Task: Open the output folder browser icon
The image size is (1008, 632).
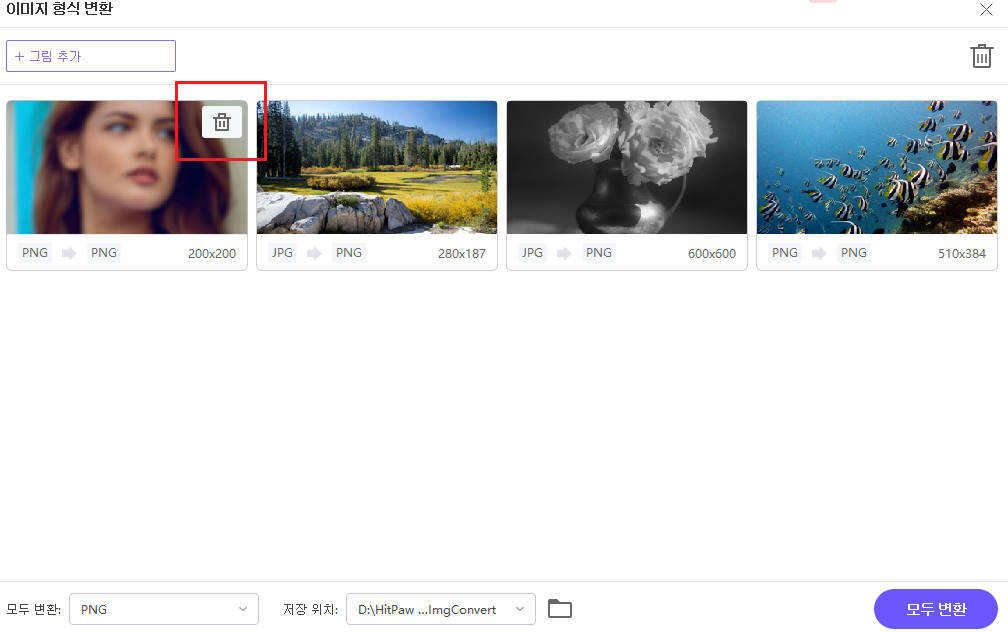Action: click(x=560, y=609)
